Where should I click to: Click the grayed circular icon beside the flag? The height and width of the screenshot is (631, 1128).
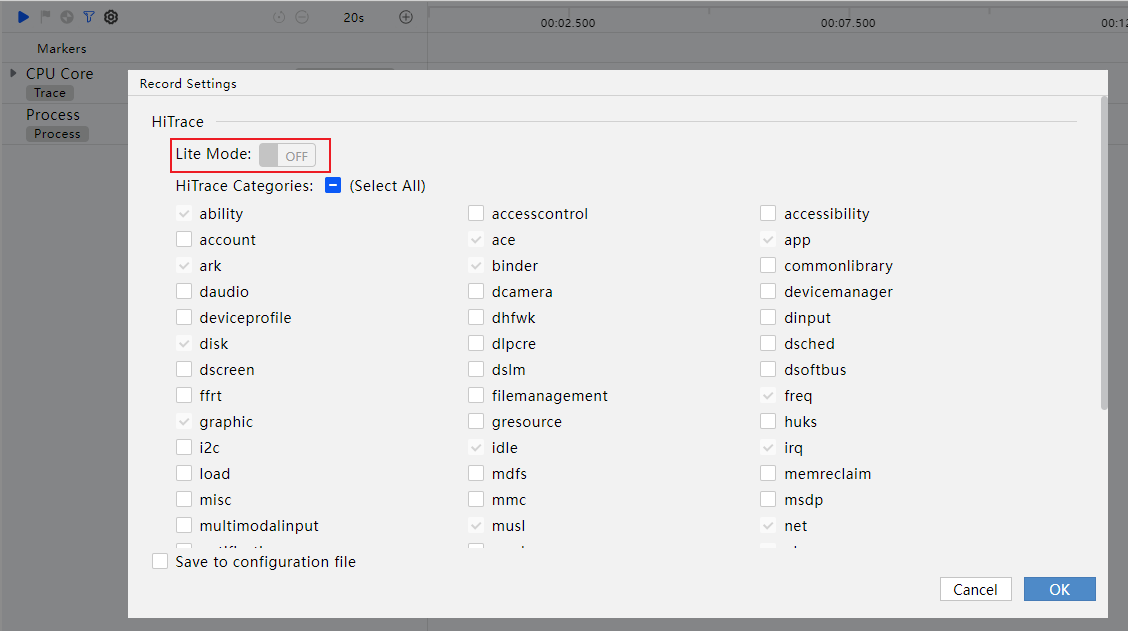coord(67,17)
